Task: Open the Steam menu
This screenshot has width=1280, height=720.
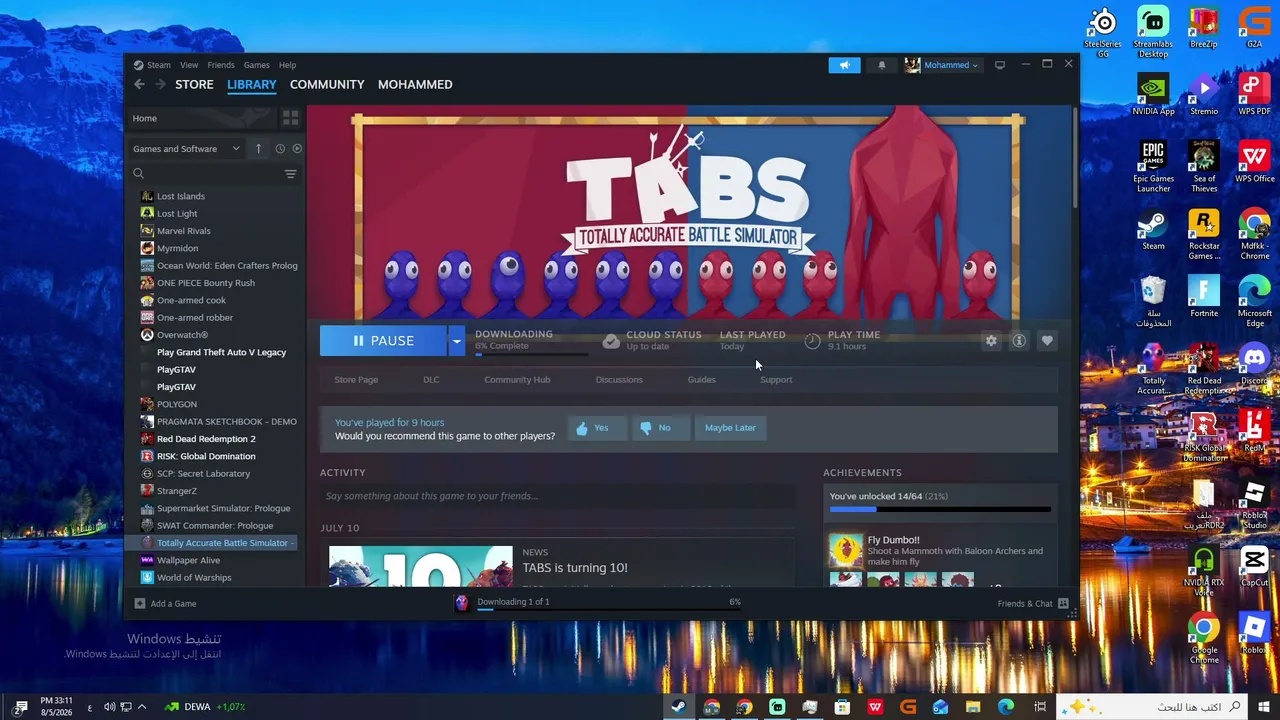Action: [x=159, y=65]
